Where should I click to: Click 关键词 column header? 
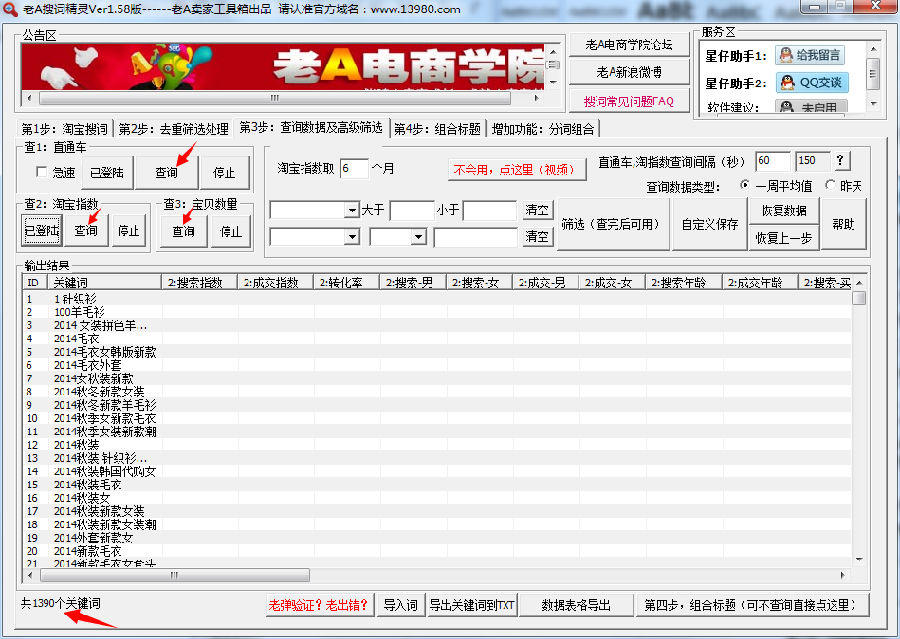[104, 282]
